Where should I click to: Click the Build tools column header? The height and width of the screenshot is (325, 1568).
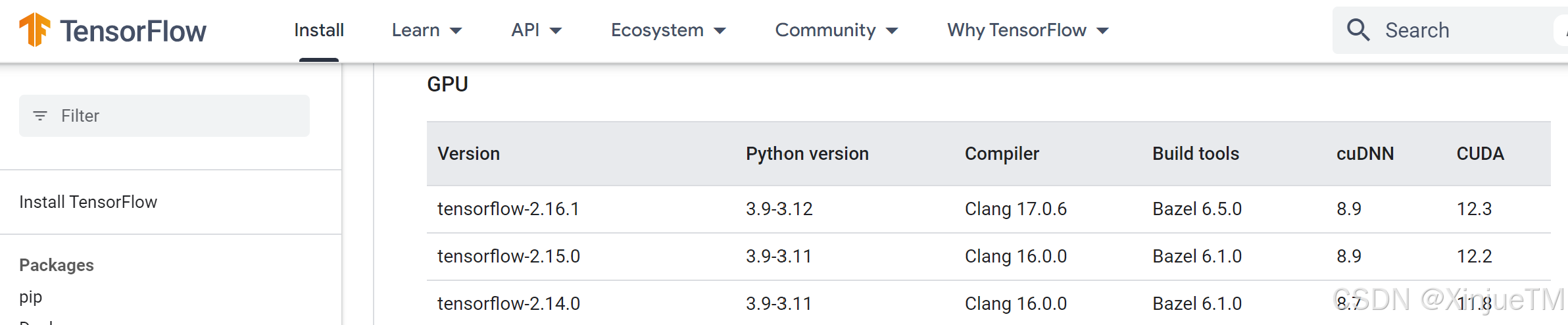[1196, 154]
